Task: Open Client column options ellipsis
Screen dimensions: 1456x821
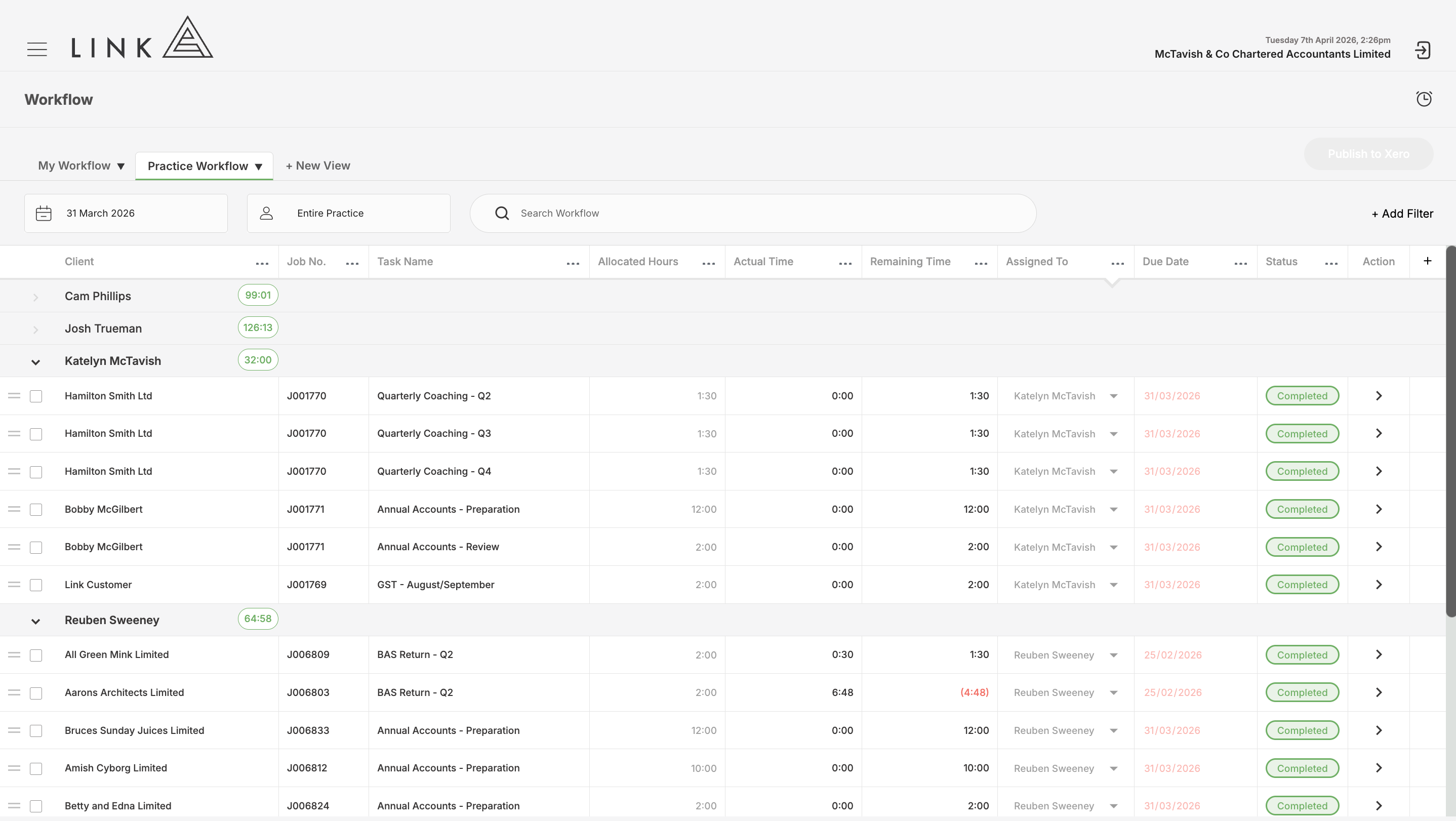Action: pyautogui.click(x=262, y=263)
